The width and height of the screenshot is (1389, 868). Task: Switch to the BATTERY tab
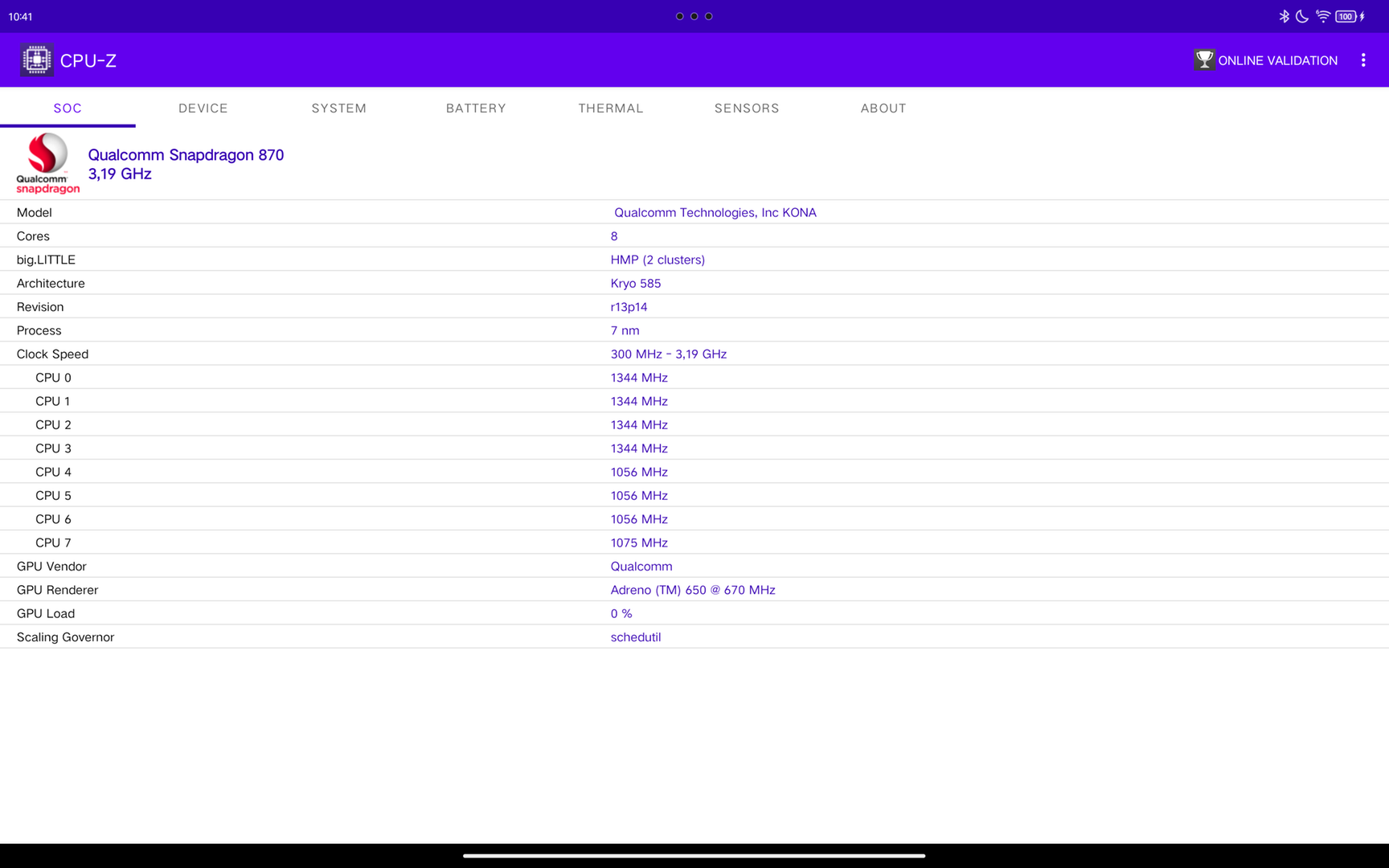point(476,108)
